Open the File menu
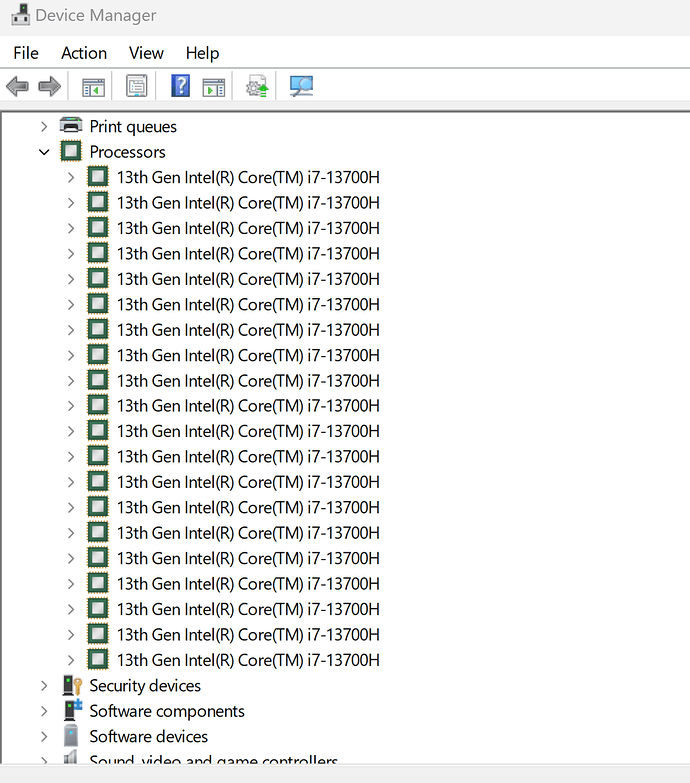Image resolution: width=690 pixels, height=783 pixels. tap(26, 53)
